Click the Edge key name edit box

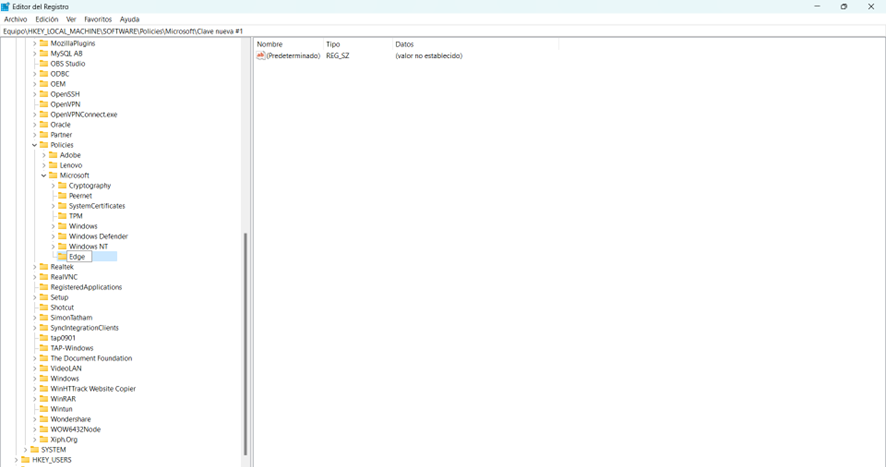coord(79,257)
